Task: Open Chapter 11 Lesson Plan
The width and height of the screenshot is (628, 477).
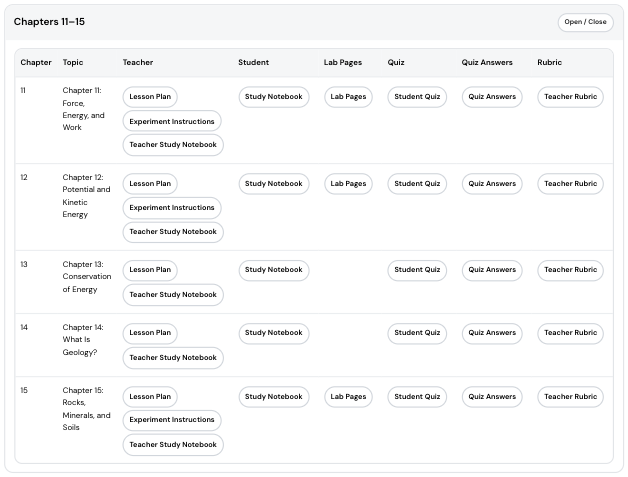Action: tap(150, 97)
